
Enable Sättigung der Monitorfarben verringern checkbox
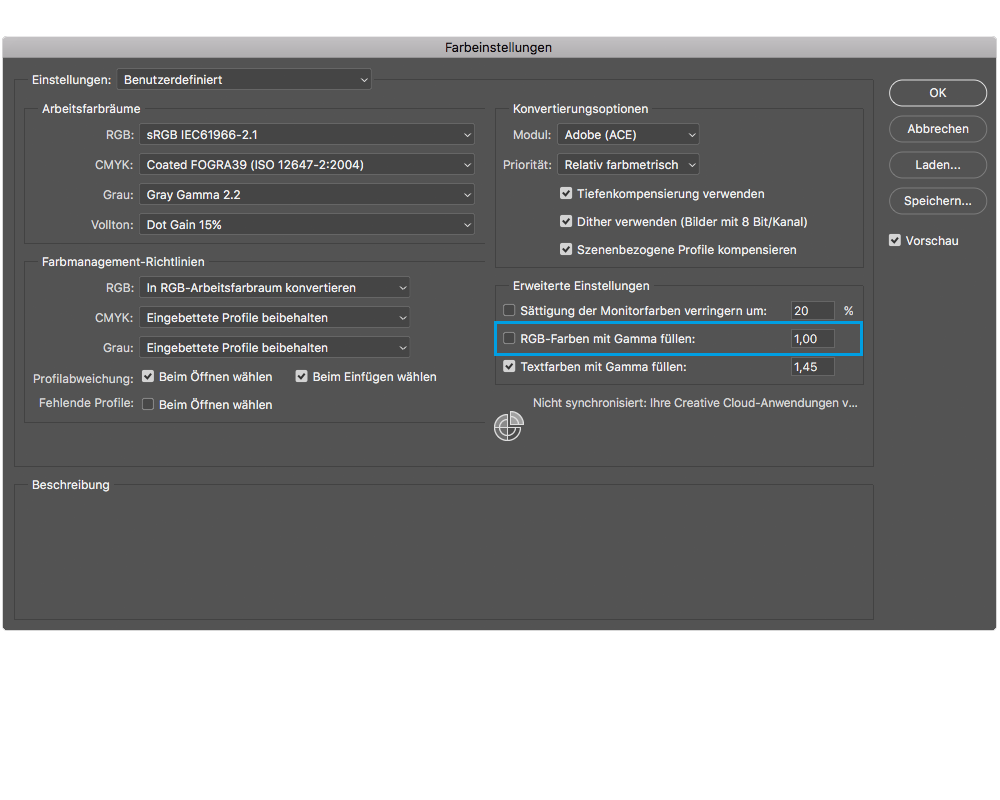coord(509,311)
